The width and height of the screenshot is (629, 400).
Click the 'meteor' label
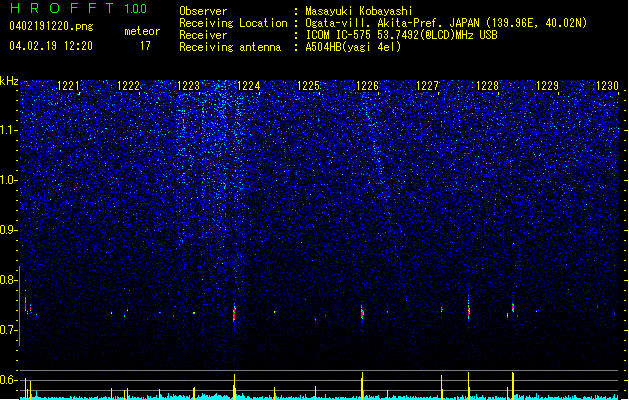coord(142,31)
